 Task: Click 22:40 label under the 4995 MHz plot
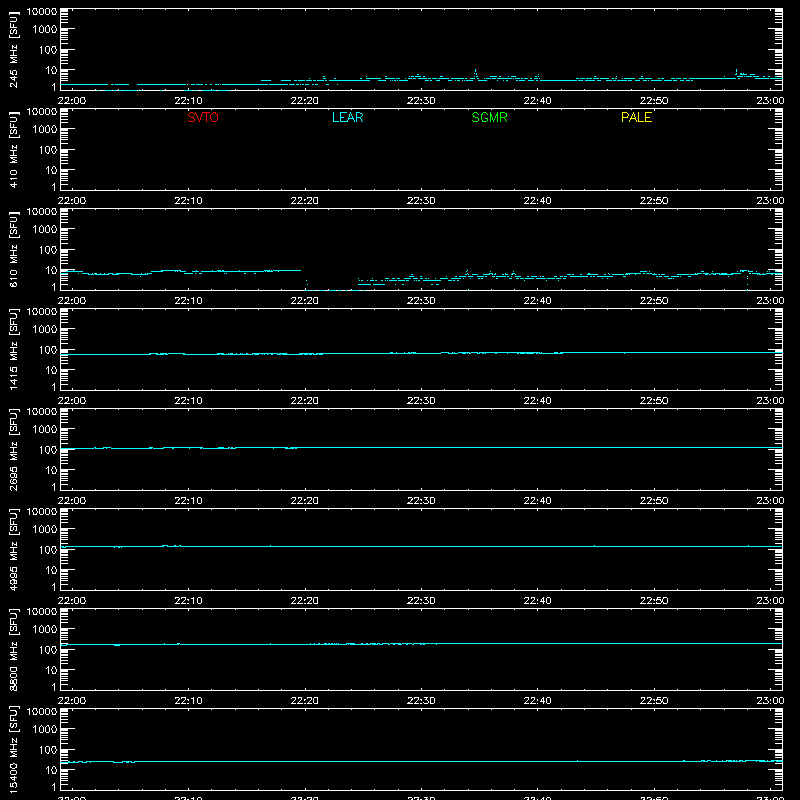click(537, 601)
